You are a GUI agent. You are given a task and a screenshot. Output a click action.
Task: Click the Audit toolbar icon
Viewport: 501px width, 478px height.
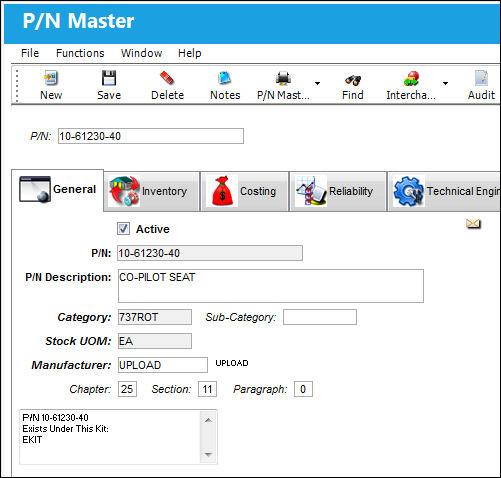[481, 78]
